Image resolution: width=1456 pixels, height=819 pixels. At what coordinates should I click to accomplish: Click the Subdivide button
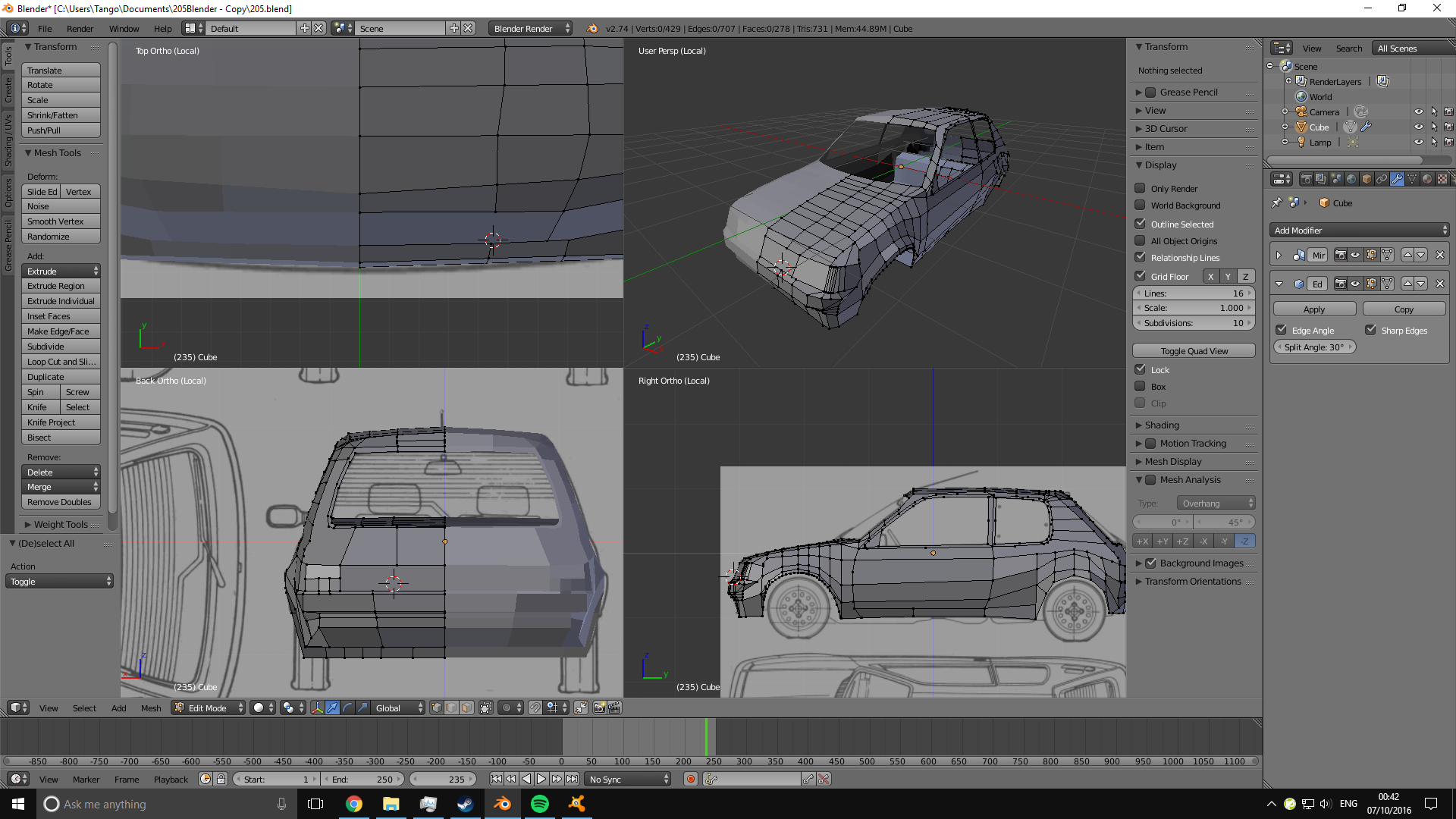pyautogui.click(x=61, y=347)
